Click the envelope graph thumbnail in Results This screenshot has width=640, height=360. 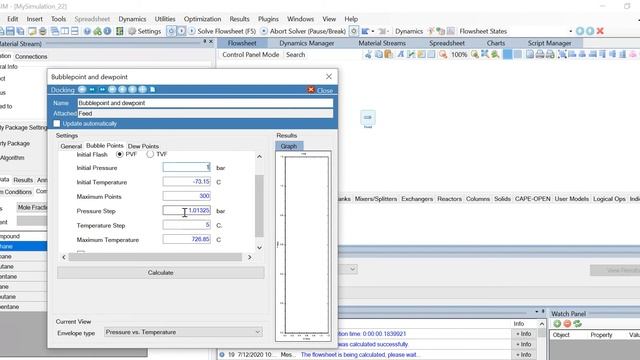303,247
